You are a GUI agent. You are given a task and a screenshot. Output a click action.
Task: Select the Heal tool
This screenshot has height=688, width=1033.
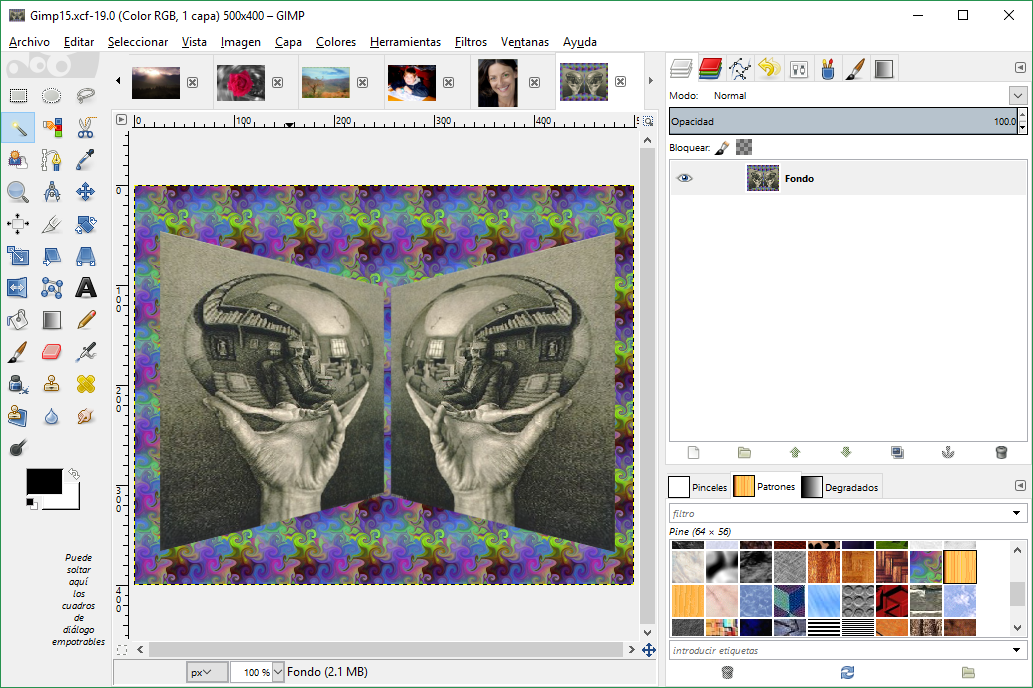86,384
